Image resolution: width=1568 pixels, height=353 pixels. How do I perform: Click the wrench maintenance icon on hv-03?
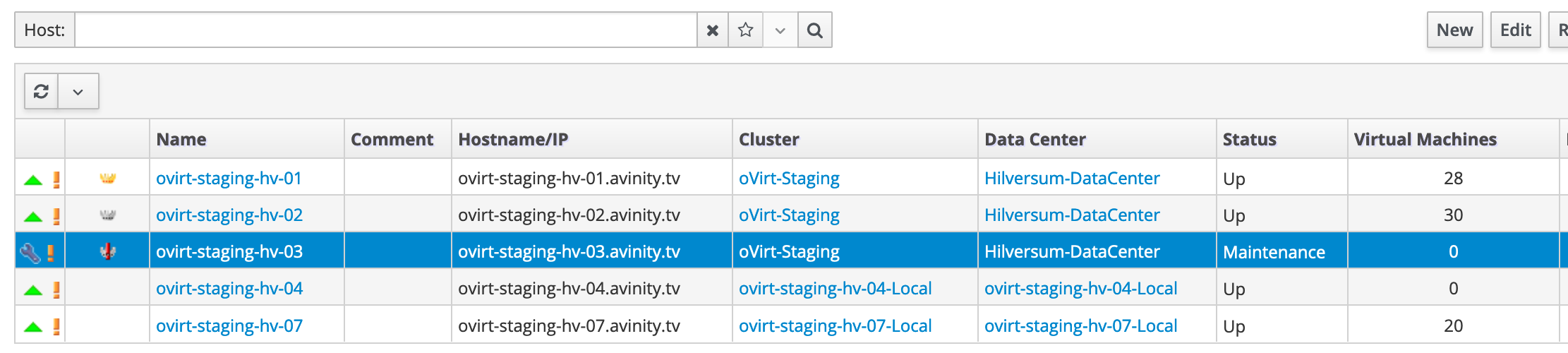click(x=30, y=252)
